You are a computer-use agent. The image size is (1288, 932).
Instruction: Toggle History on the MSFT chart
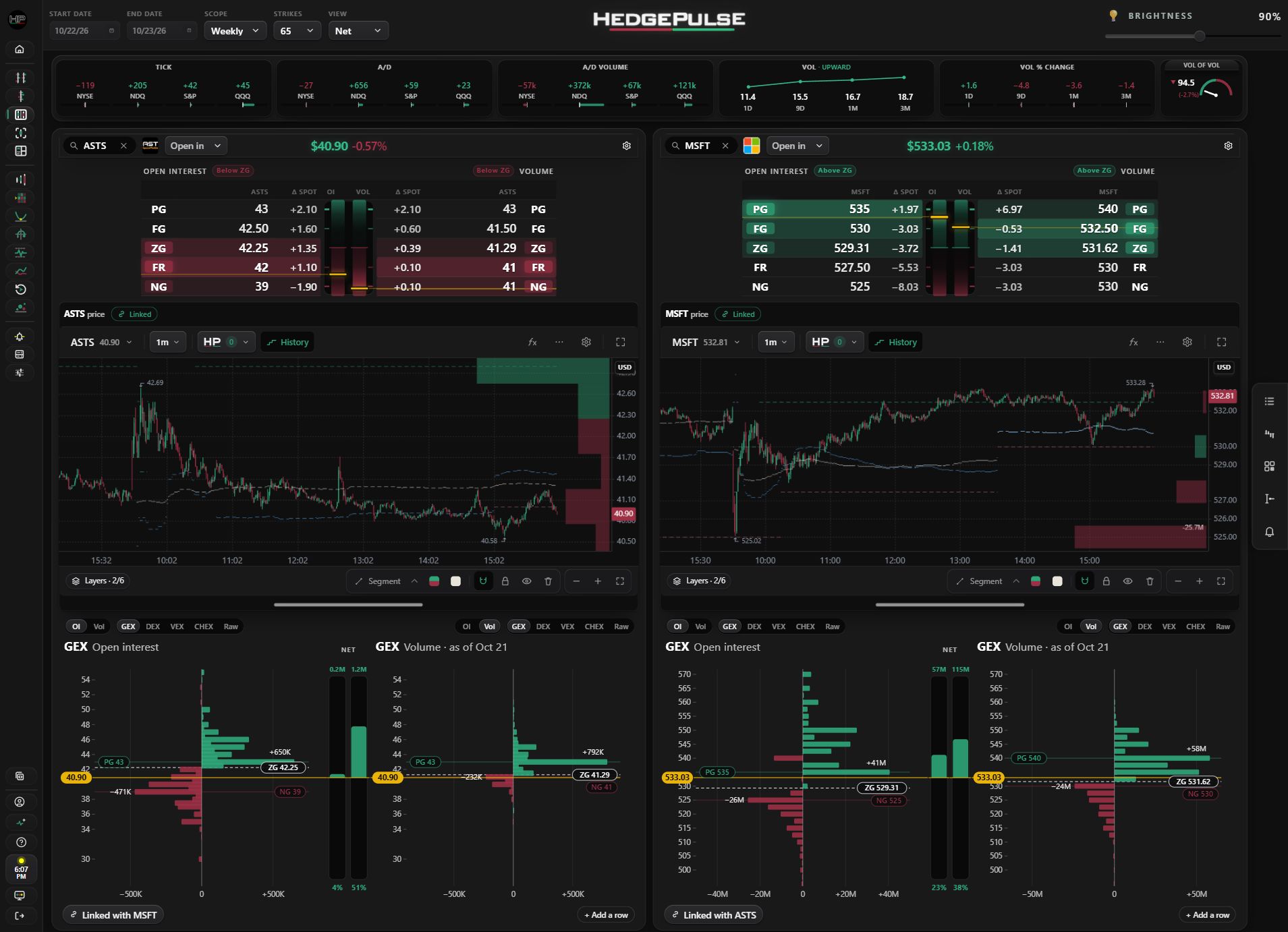895,342
